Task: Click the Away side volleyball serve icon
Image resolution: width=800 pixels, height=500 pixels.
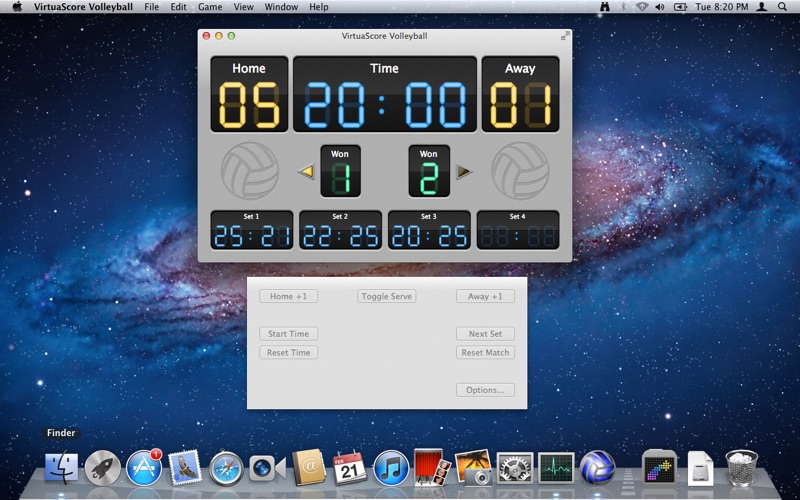Action: (x=520, y=170)
